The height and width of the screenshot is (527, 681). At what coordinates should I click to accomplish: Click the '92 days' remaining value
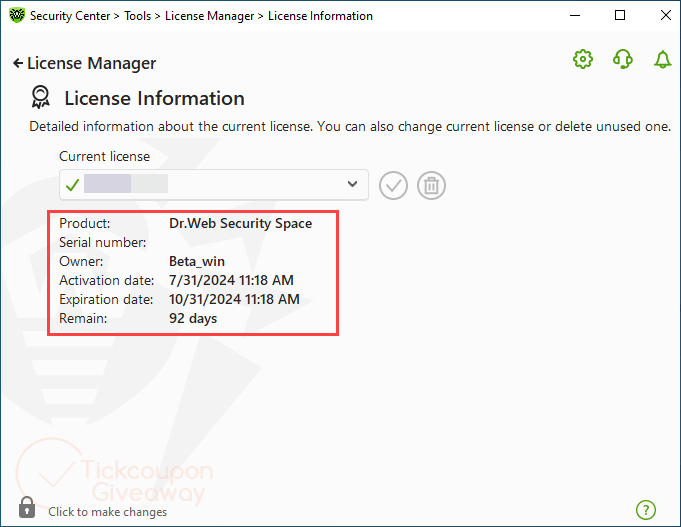(193, 318)
